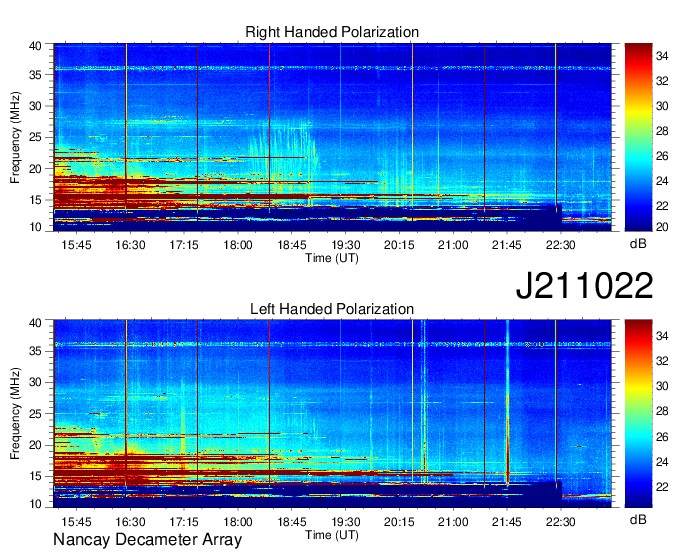Click 'Frequency (MHz)' label of Right Handed plot
Screen dimensions: 680x552
tap(15, 137)
